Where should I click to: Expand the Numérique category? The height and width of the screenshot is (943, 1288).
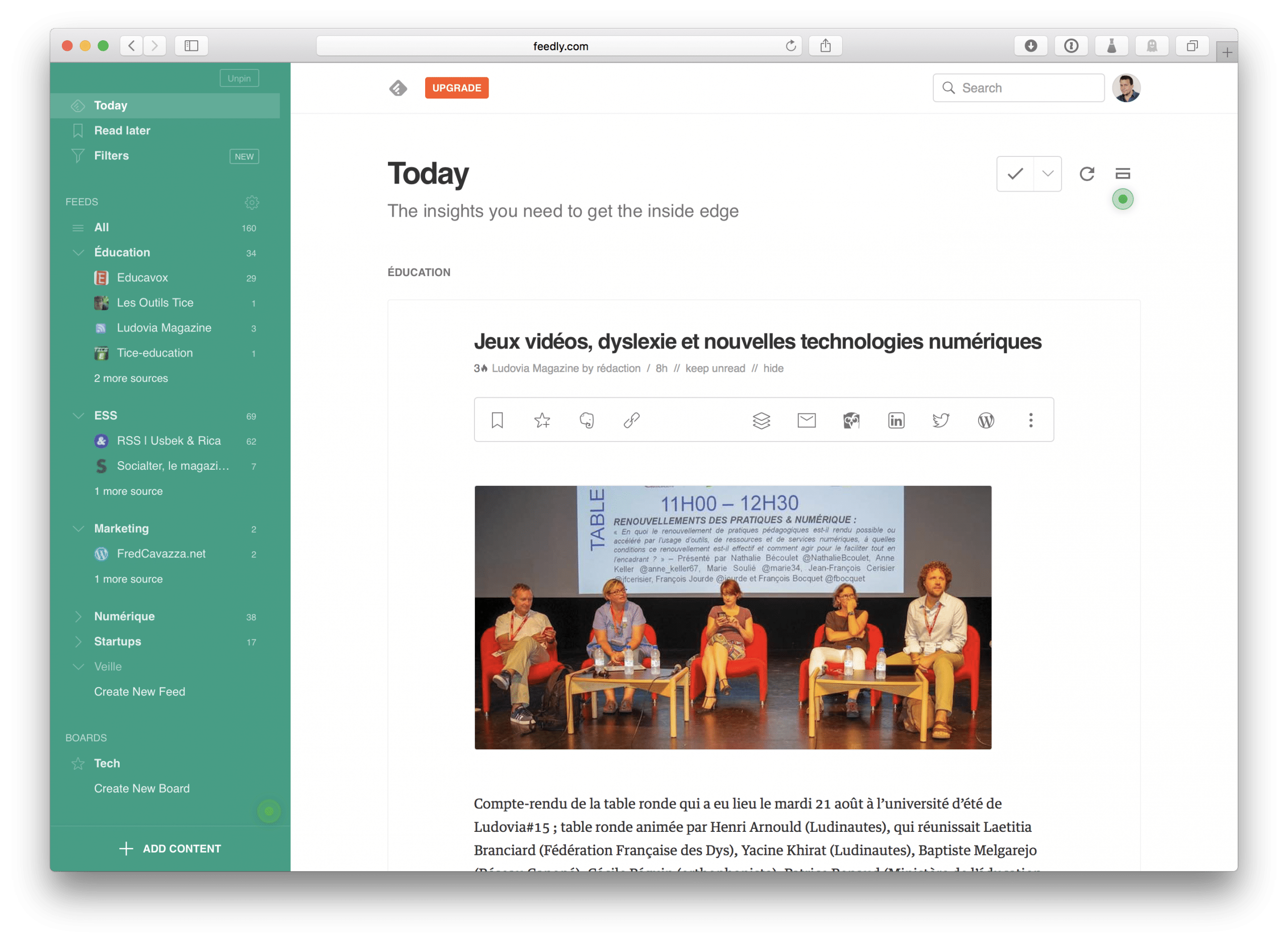click(79, 617)
